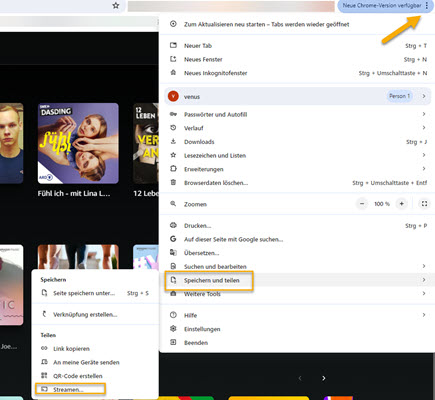This screenshot has height=400, width=435.
Task: Click the printer icon
Action: [x=173, y=225]
